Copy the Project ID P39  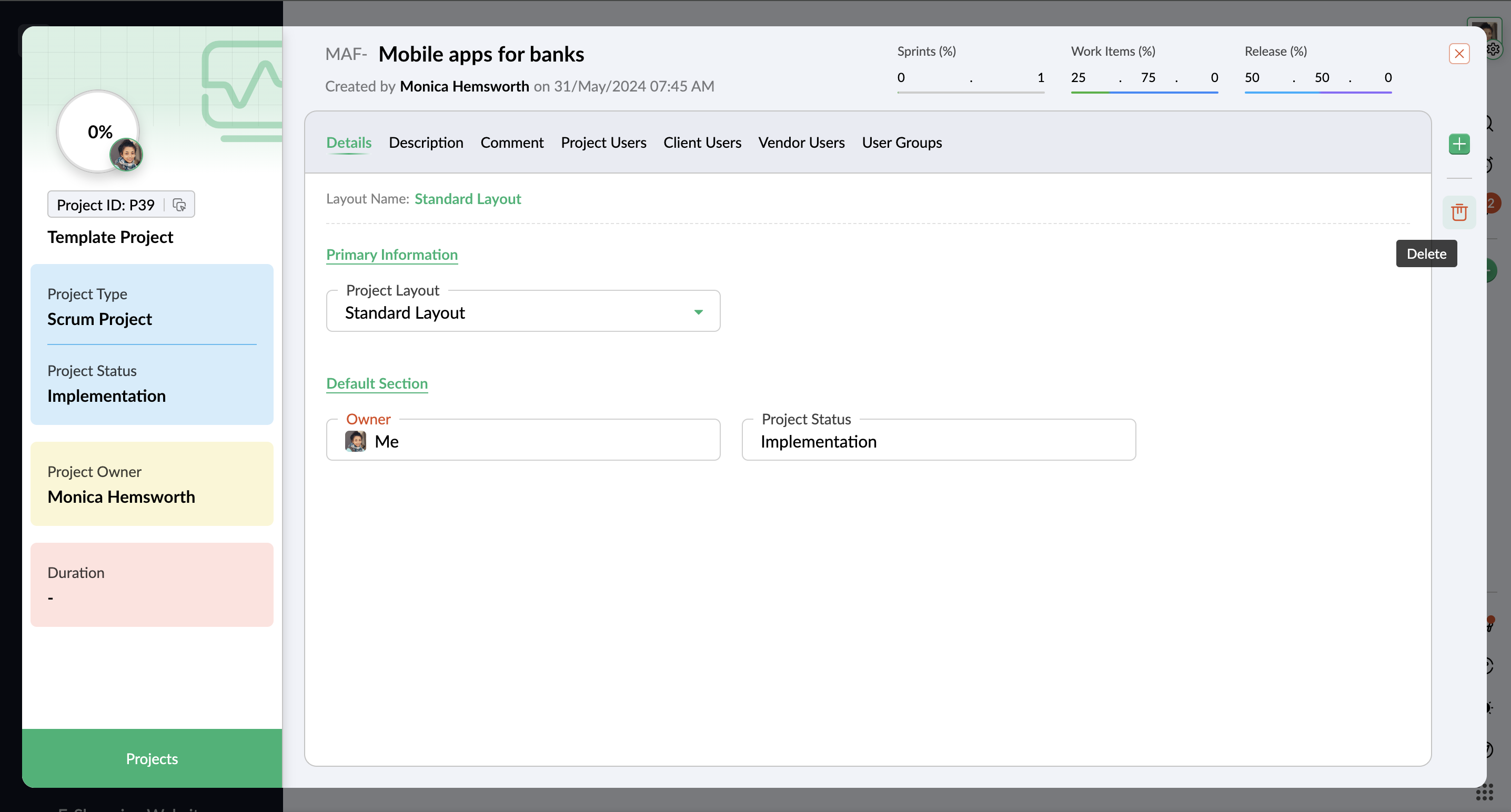click(x=179, y=205)
